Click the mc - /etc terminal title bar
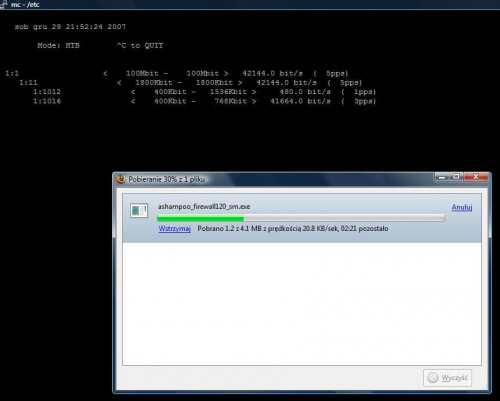 pos(250,5)
